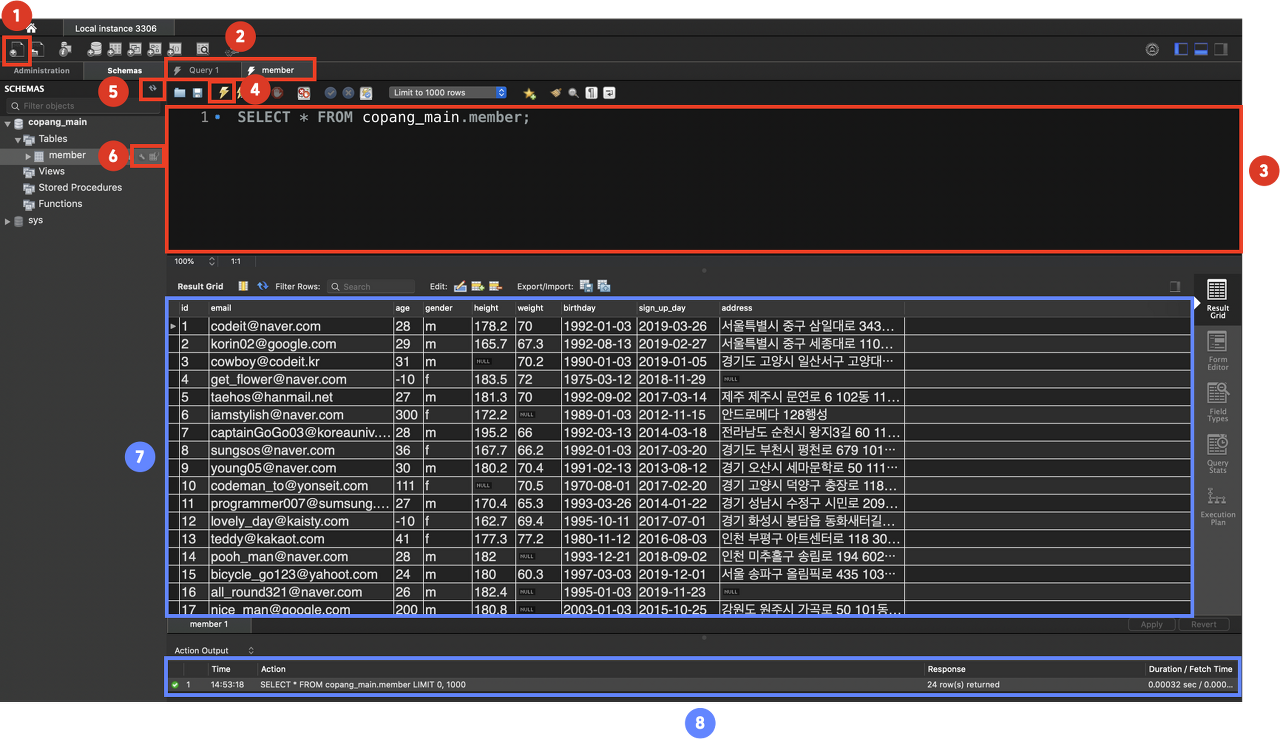Image resolution: width=1280 pixels, height=739 pixels.
Task: Commit the transaction checkmark icon
Action: point(330,93)
